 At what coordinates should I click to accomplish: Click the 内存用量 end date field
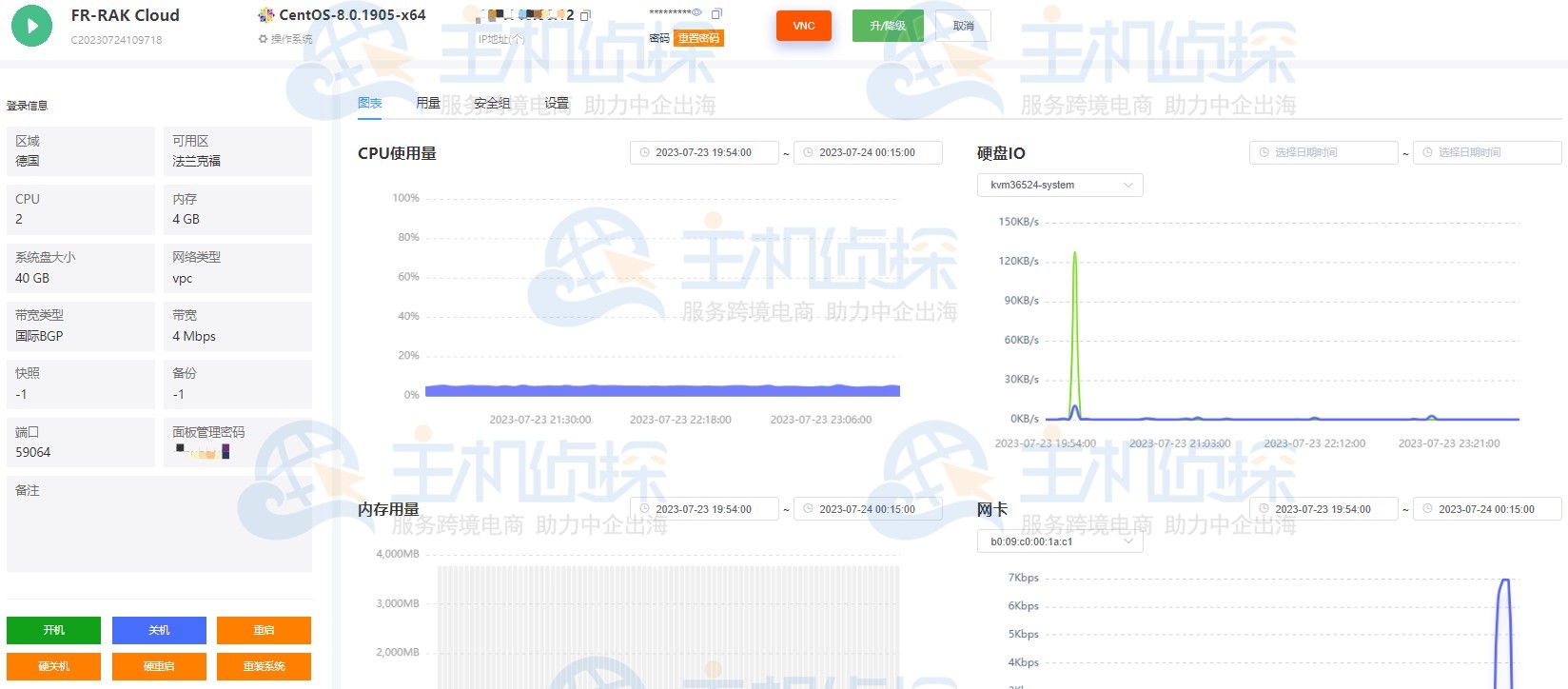tap(868, 509)
